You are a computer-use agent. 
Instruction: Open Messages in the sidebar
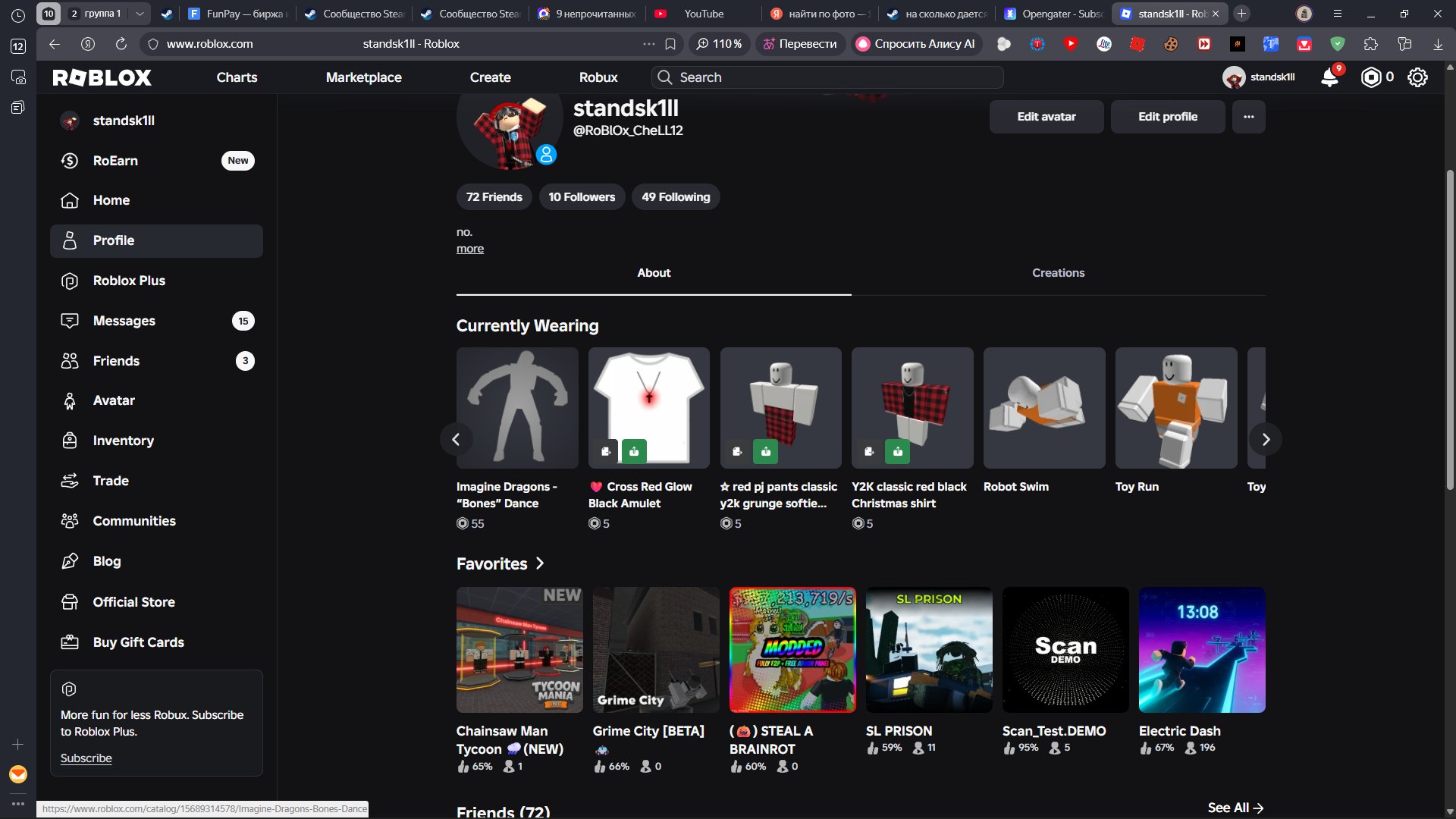[x=156, y=321]
